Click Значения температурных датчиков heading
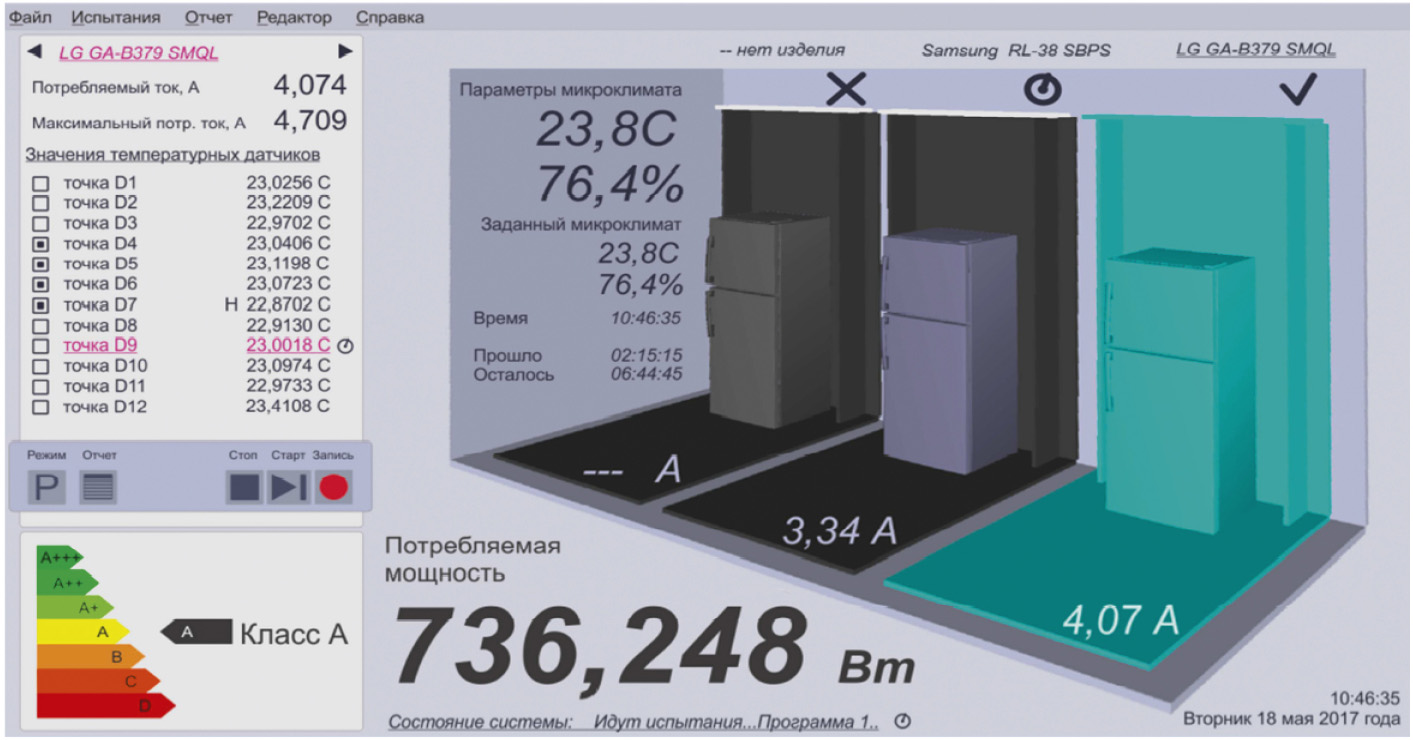 click(x=172, y=155)
